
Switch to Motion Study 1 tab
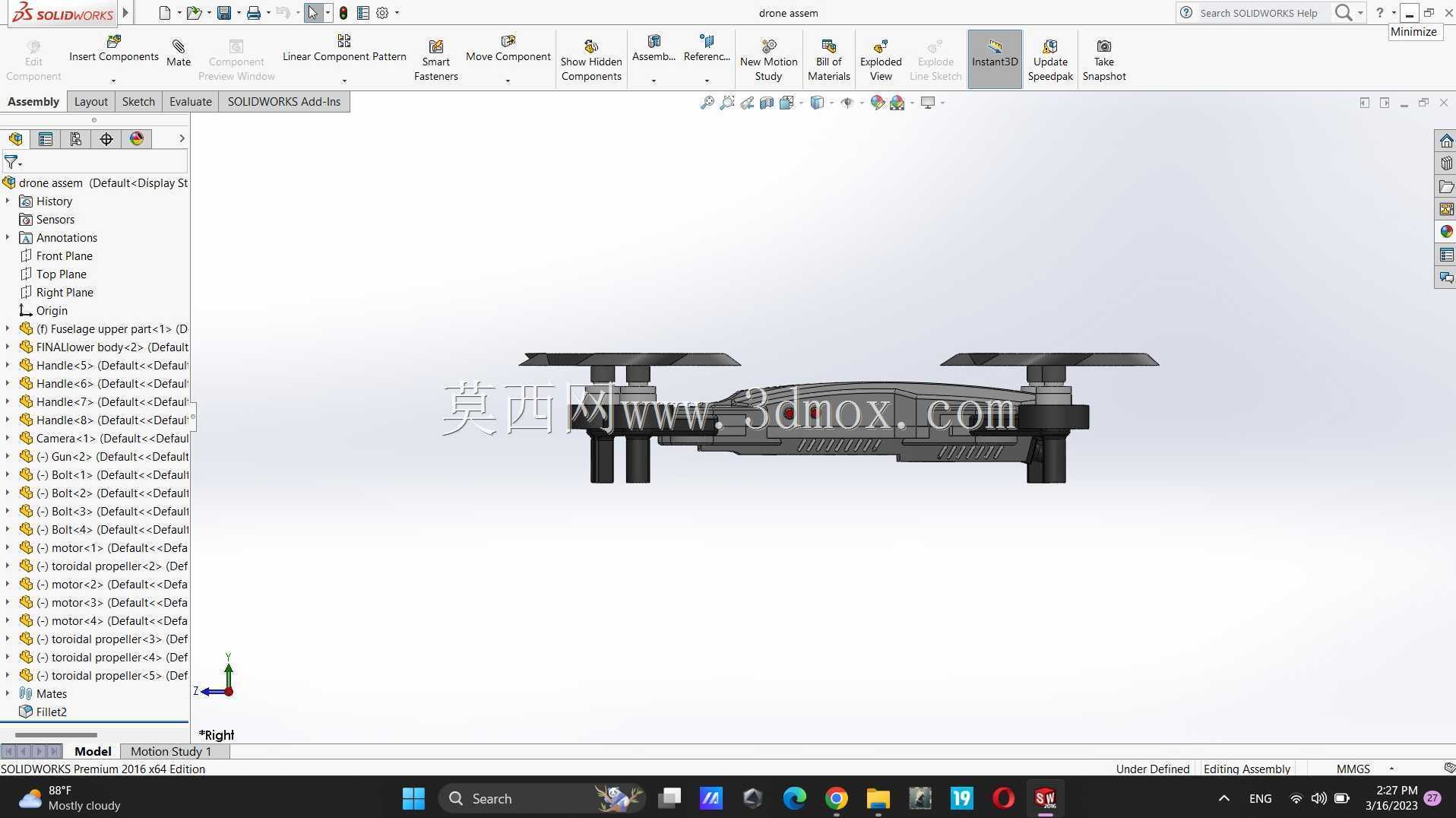point(171,751)
